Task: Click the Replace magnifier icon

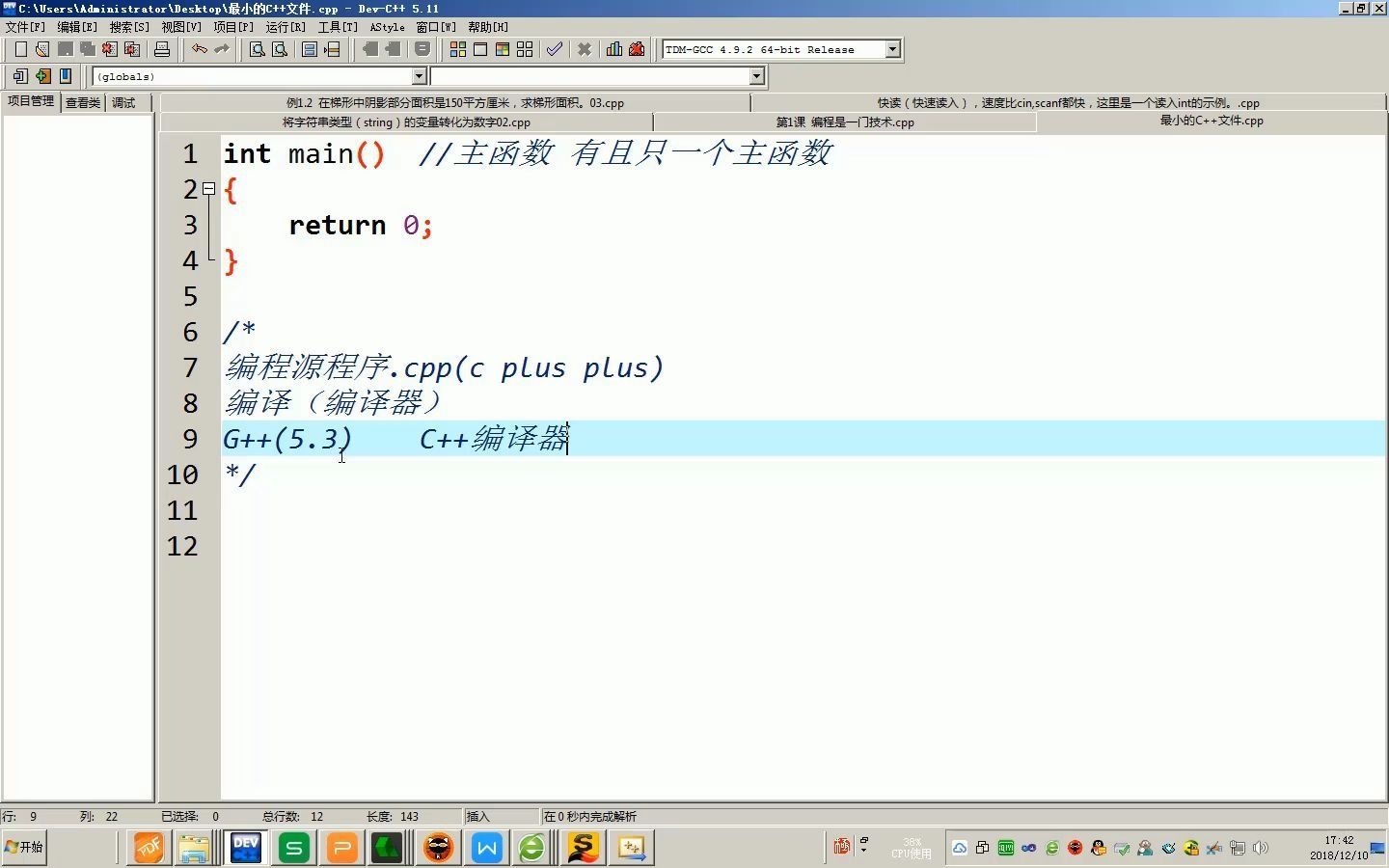Action: [280, 49]
